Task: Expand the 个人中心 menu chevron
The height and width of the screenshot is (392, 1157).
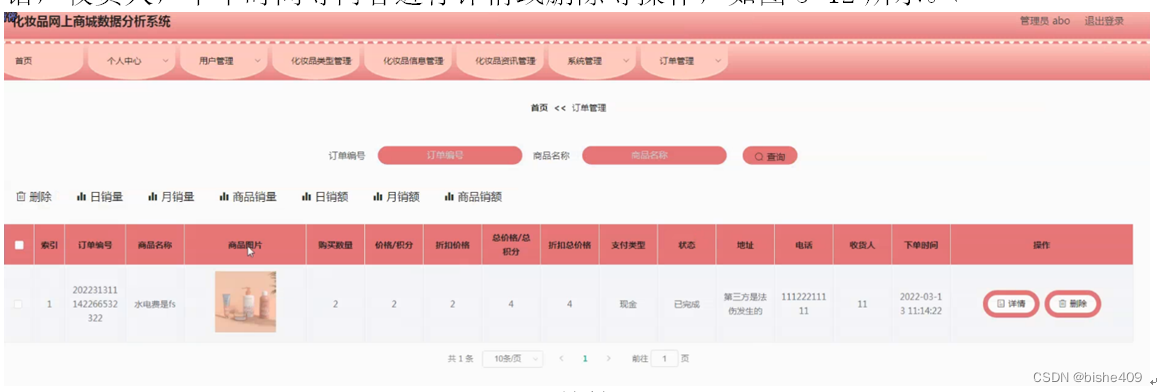Action: 165,61
